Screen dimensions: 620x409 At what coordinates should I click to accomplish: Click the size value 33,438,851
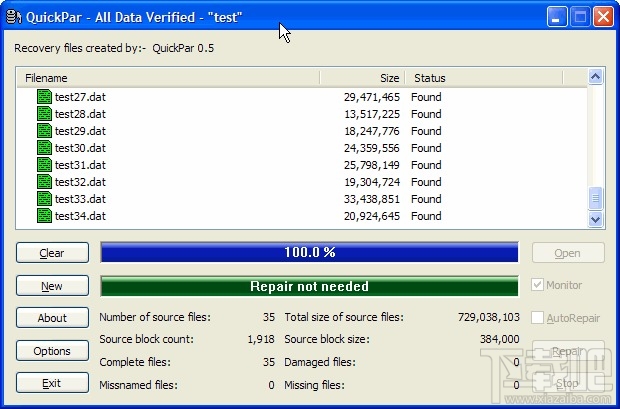click(x=372, y=199)
